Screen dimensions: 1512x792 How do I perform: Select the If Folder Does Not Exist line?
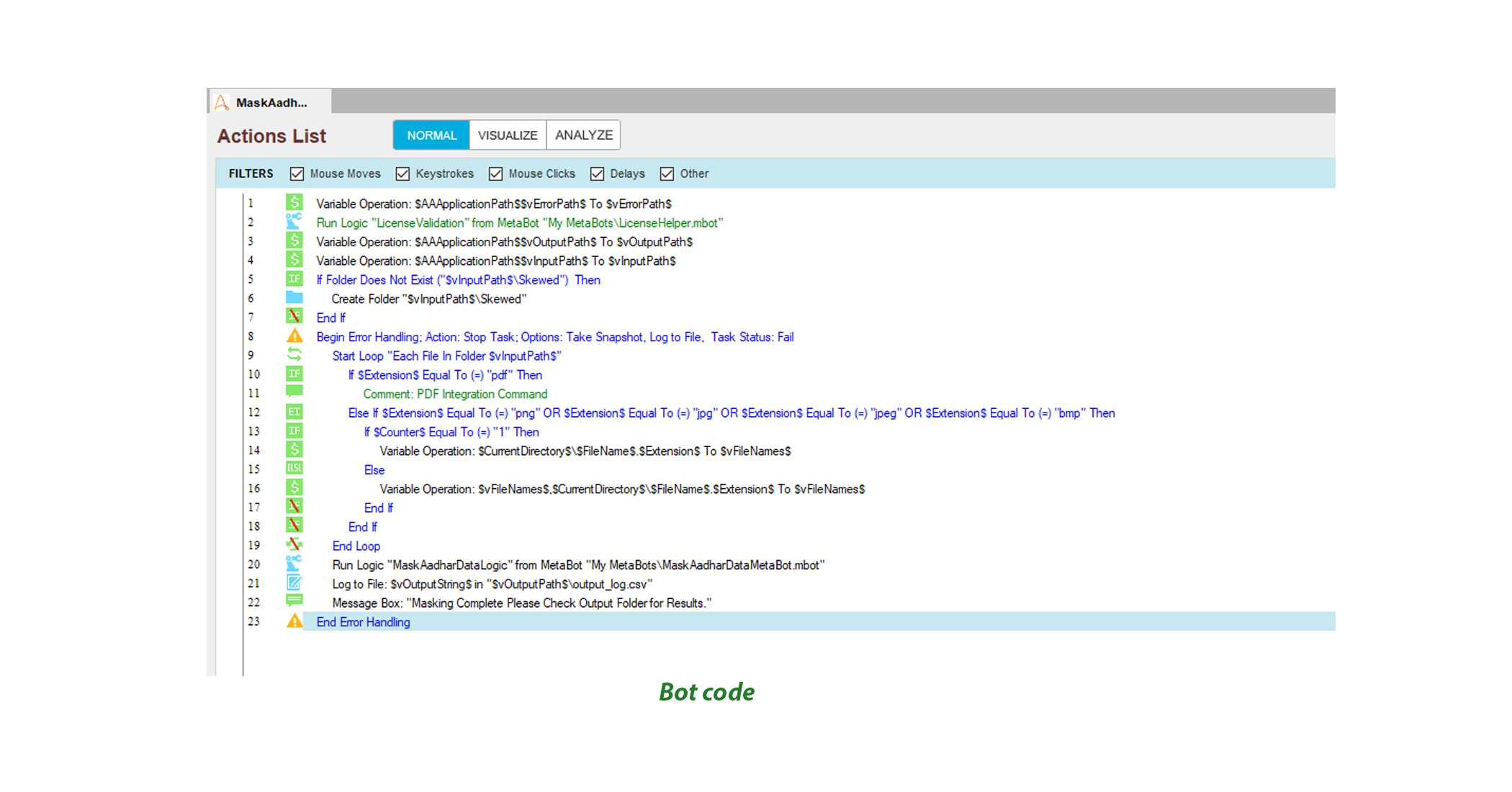tap(458, 280)
